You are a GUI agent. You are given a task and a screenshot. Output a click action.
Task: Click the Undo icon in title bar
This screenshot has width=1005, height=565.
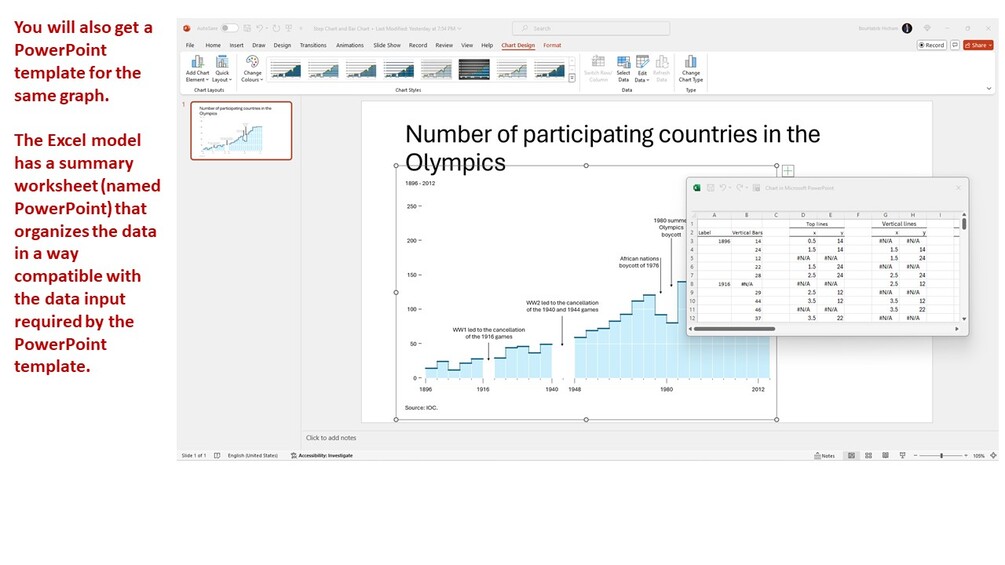(260, 28)
